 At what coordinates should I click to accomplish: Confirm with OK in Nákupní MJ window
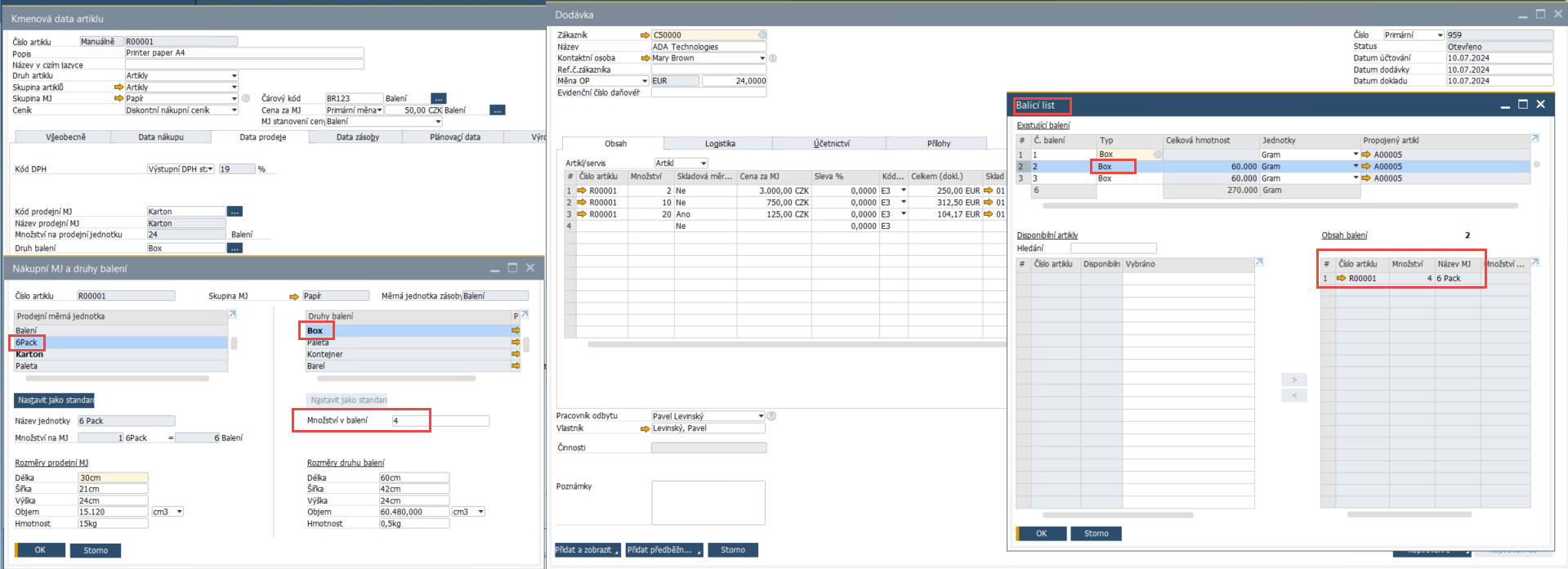point(39,550)
